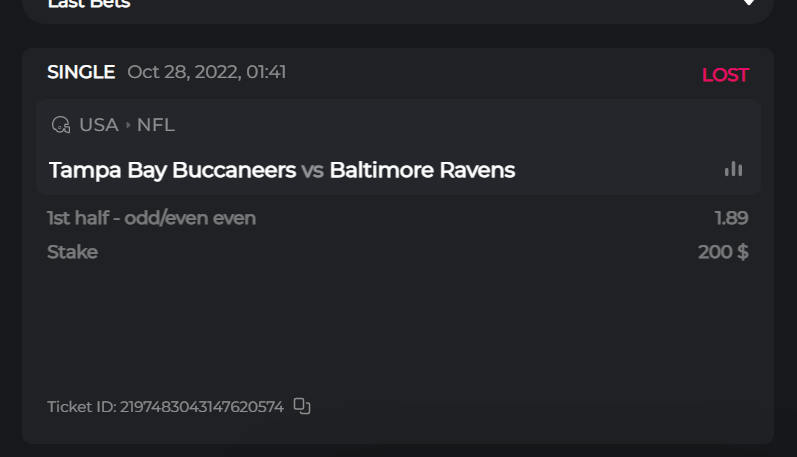This screenshot has width=797, height=457.
Task: Click the 1.89 odds value
Action: coord(731,218)
